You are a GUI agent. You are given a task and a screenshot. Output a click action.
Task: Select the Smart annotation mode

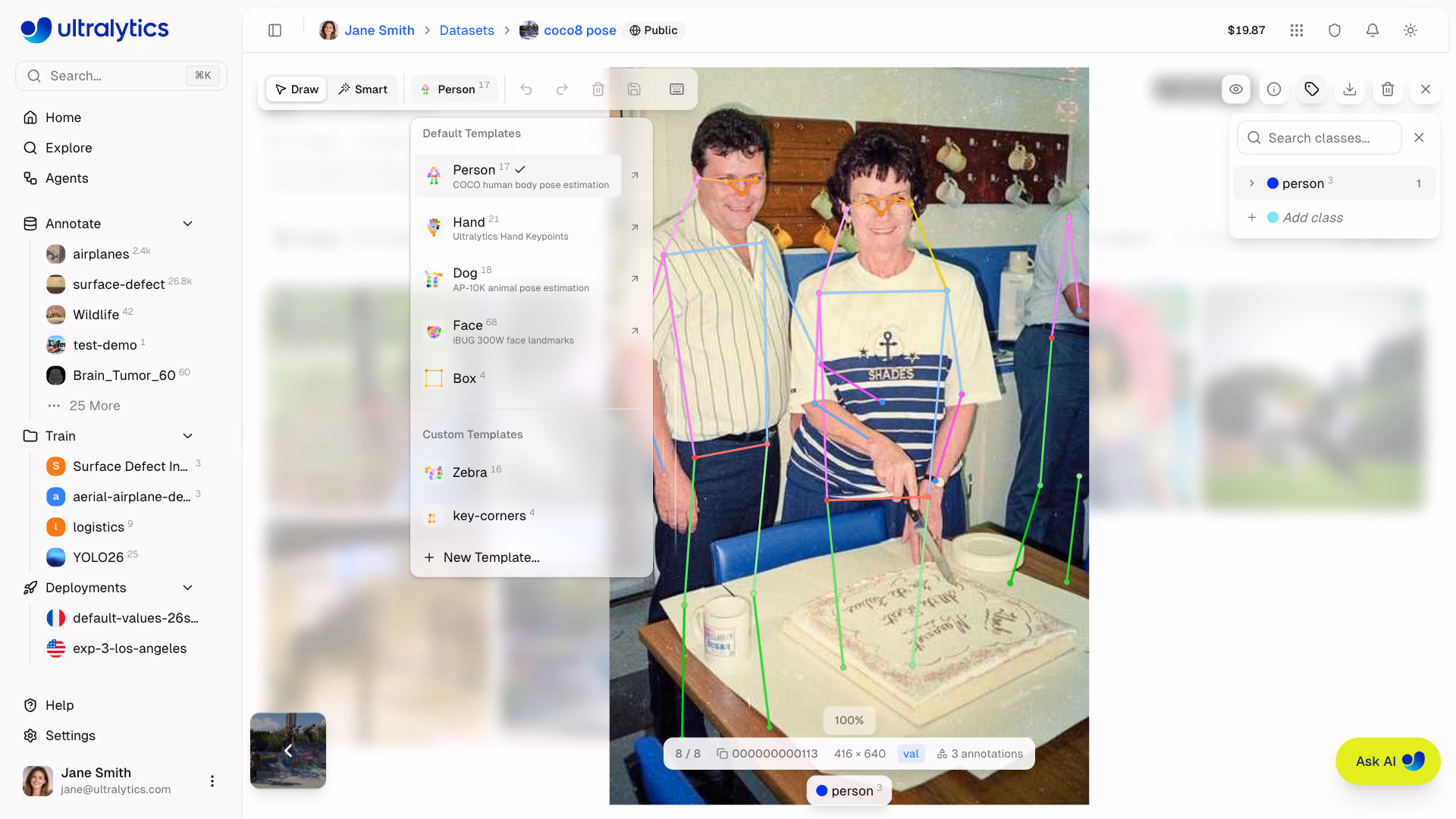point(362,89)
